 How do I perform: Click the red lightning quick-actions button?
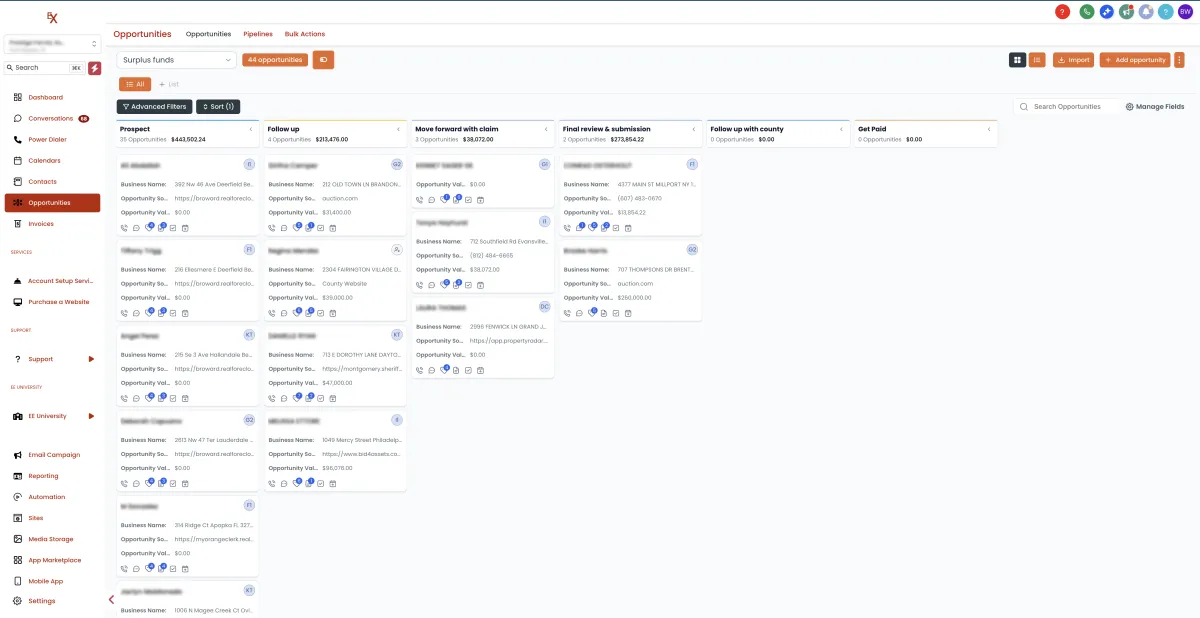click(x=94, y=68)
